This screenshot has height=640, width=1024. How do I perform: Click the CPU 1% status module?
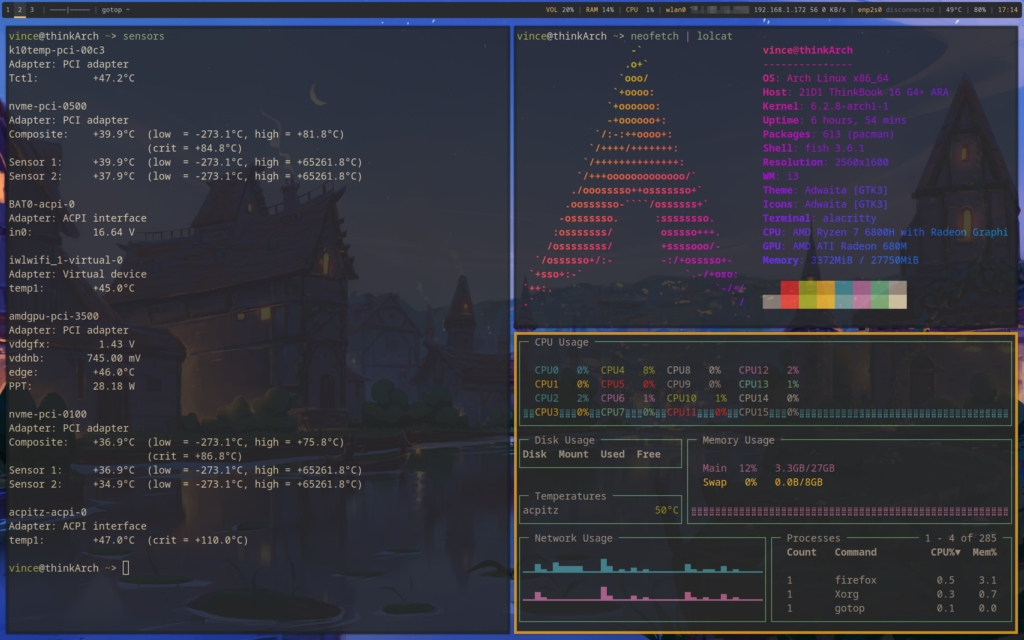pyautogui.click(x=640, y=9)
